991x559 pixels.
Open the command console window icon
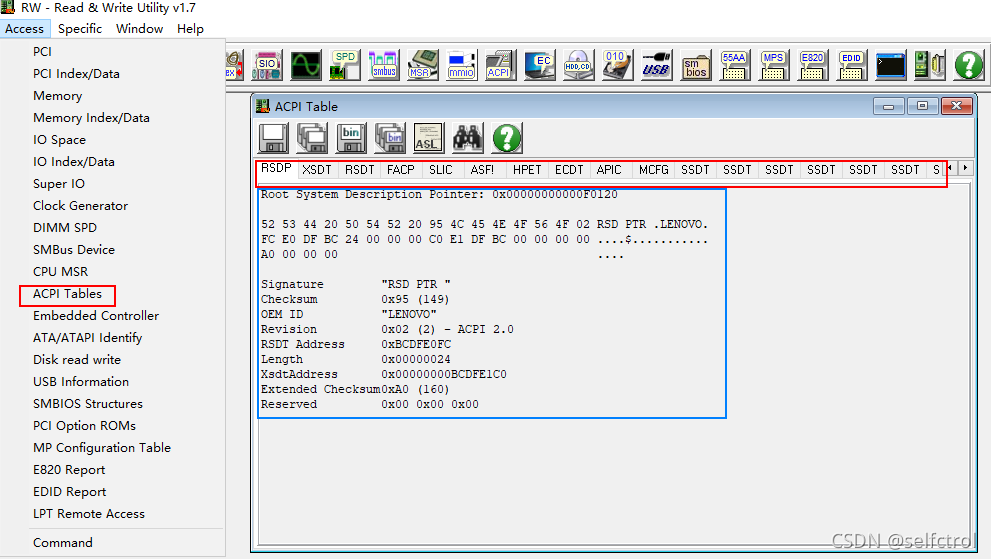click(891, 65)
